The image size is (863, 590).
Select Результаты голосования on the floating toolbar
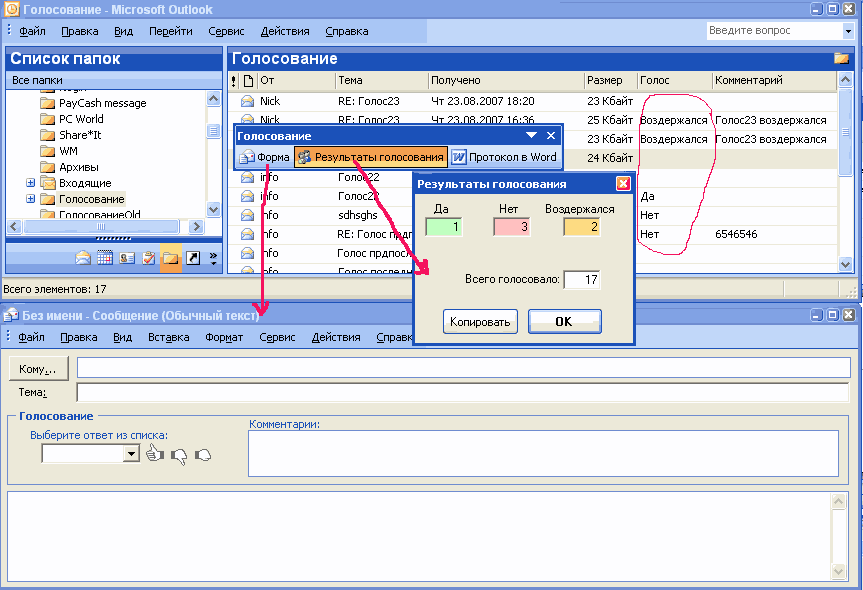click(x=370, y=157)
